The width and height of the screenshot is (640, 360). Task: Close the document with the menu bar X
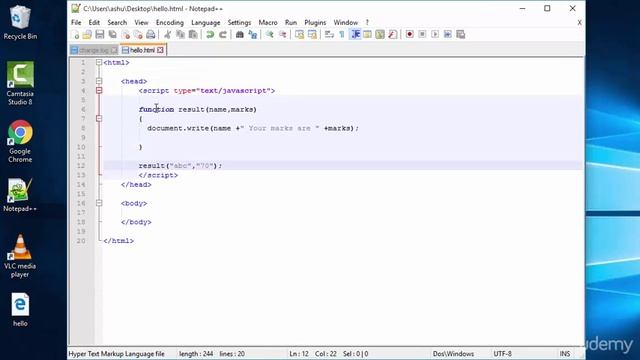[579, 22]
